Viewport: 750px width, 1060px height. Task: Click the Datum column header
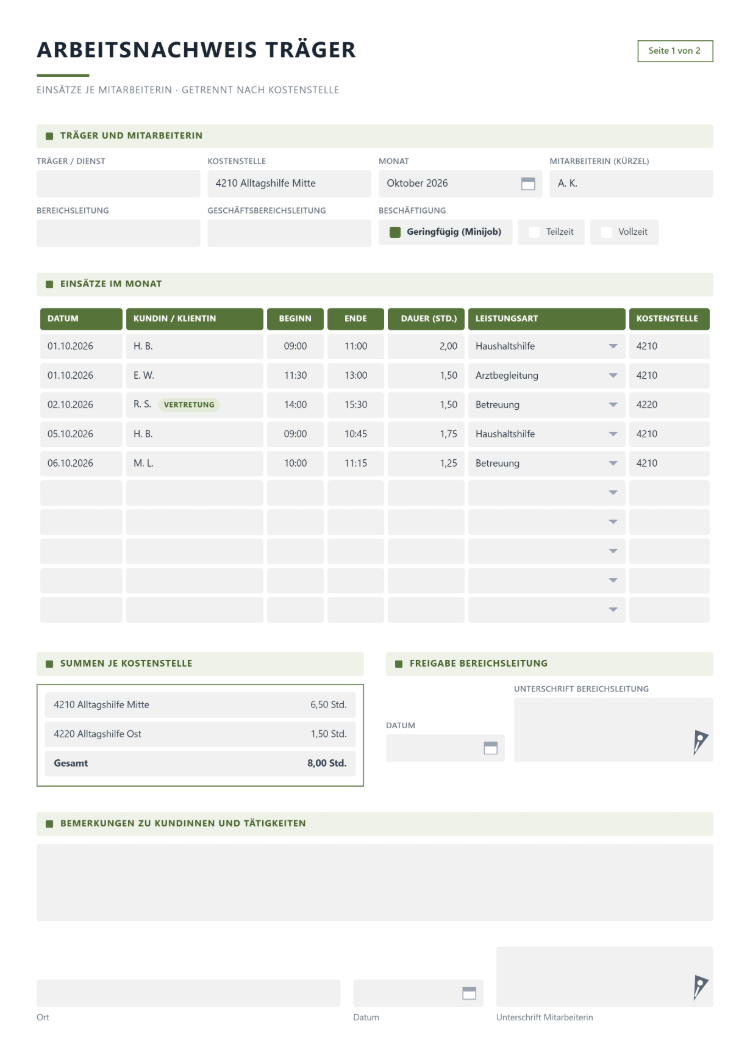[x=81, y=319]
